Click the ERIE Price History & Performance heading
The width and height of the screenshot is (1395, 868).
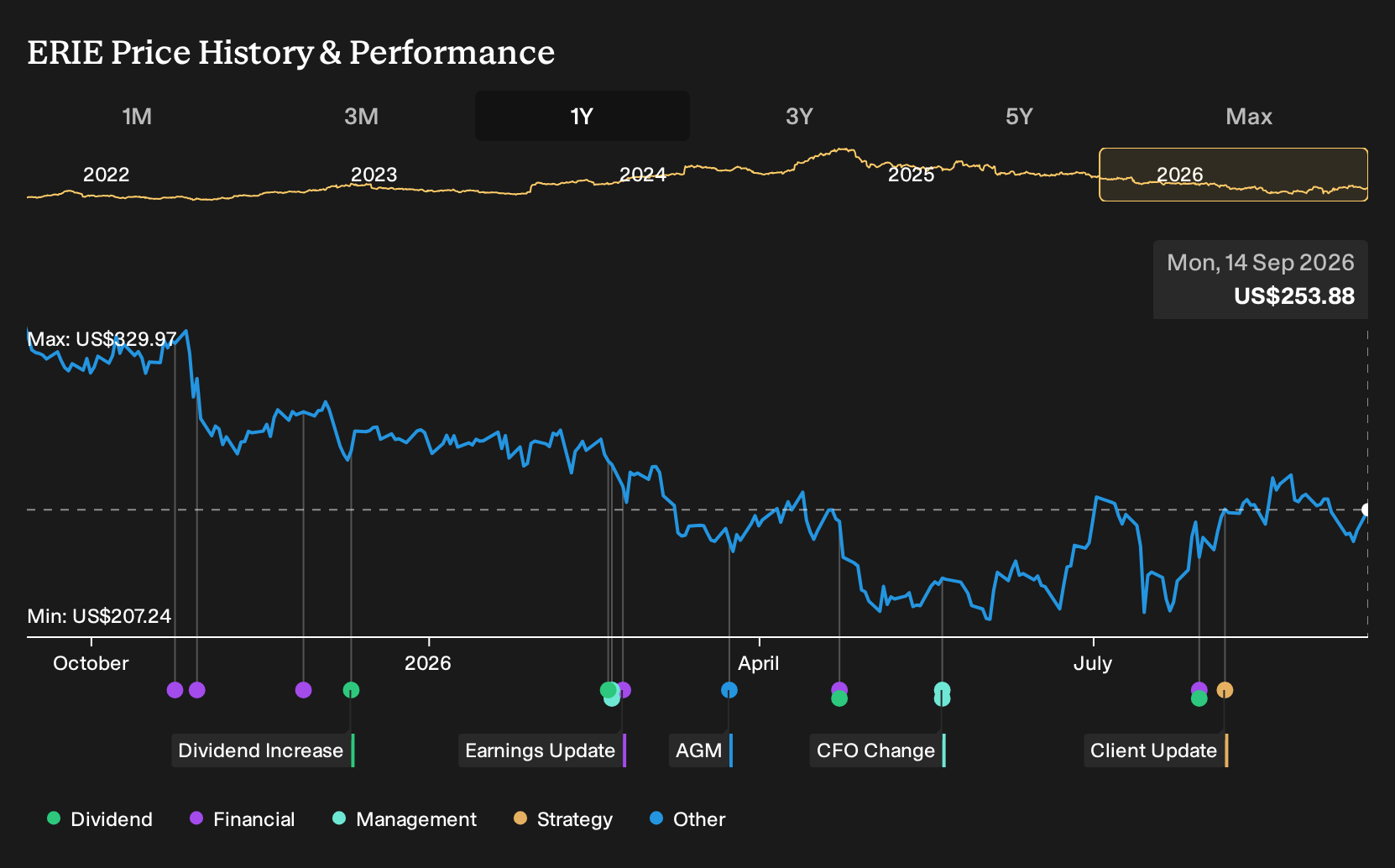291,52
